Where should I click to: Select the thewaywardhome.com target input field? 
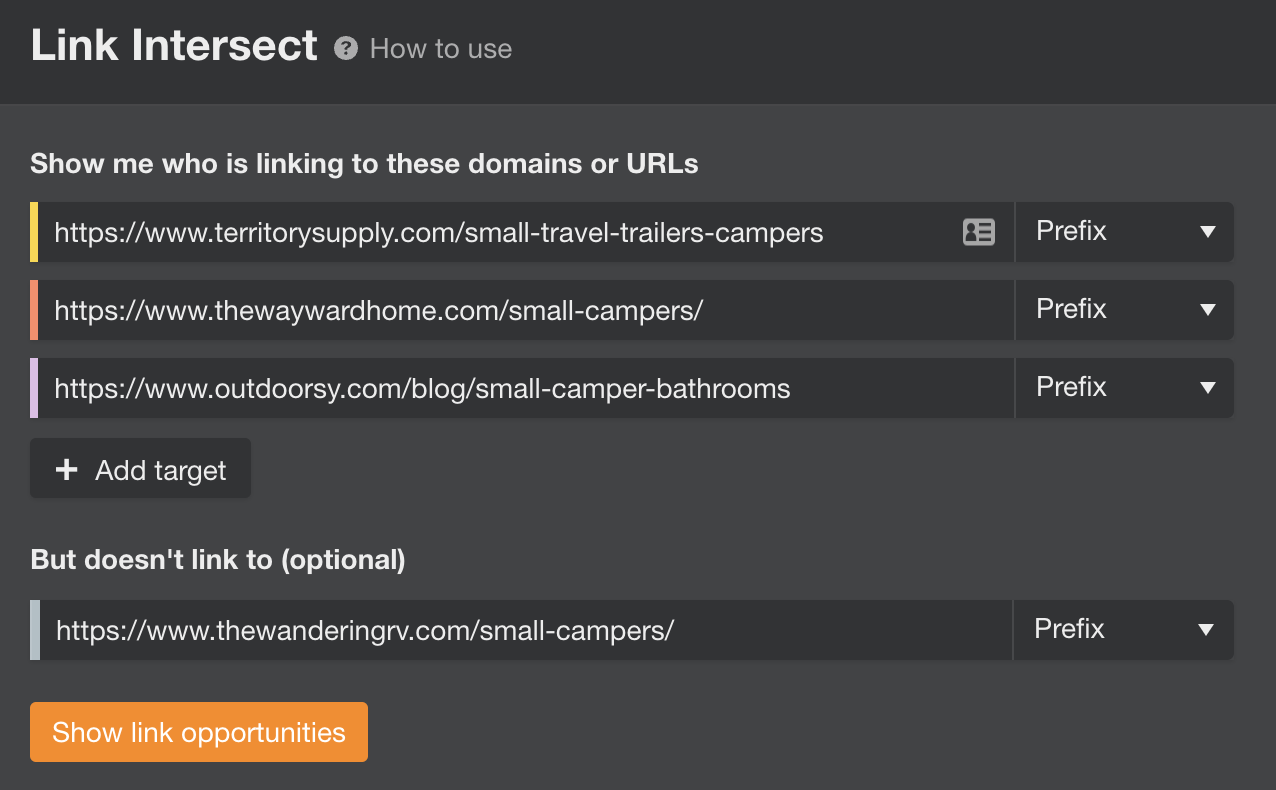tap(500, 310)
